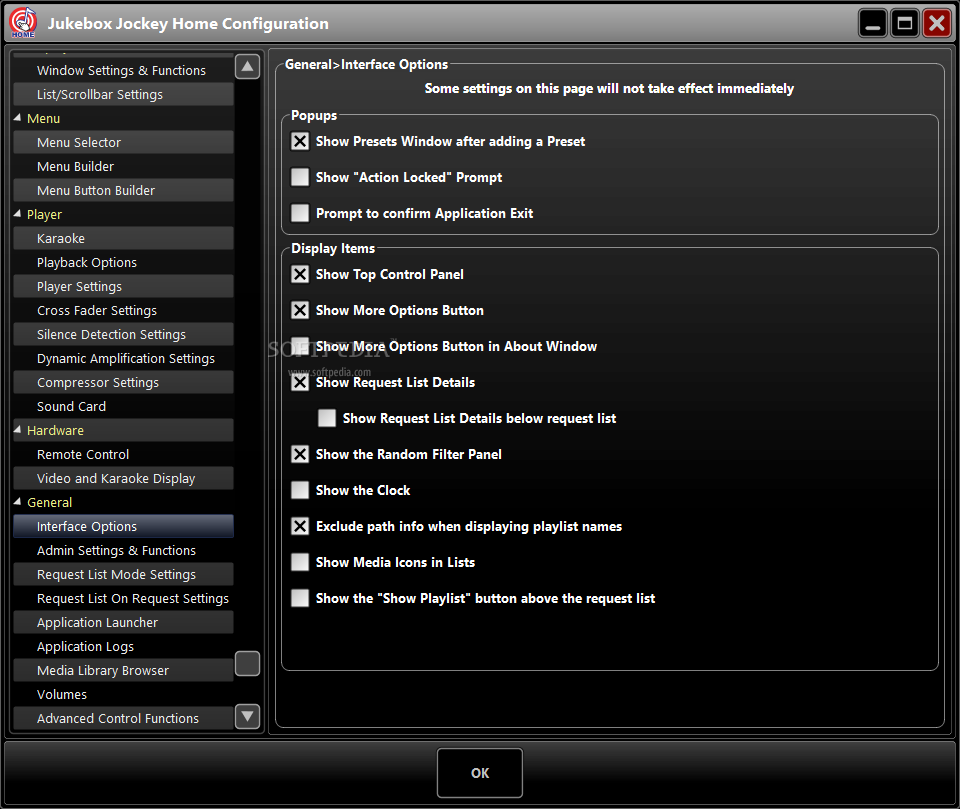The image size is (960, 809).
Task: Collapse the General tree section
Action: (x=17, y=502)
